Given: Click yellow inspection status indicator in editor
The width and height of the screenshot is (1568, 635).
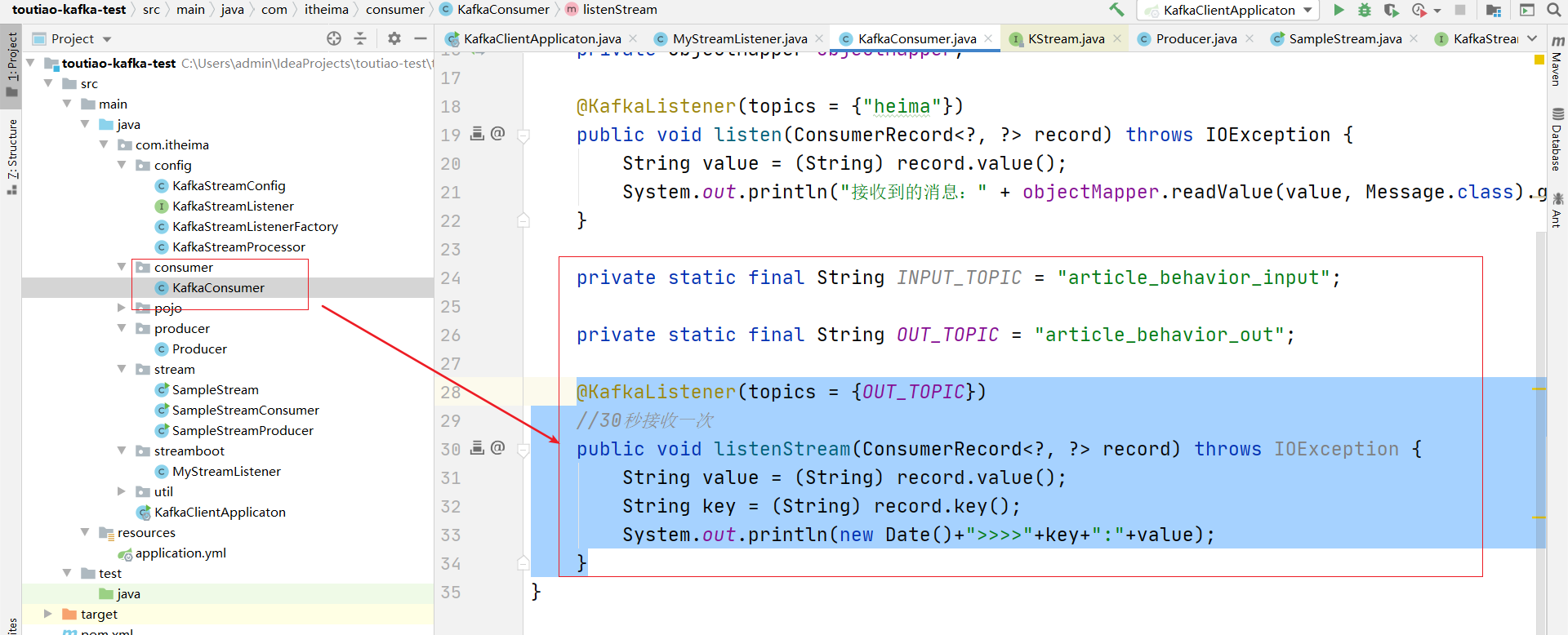Looking at the screenshot, I should (x=1539, y=60).
